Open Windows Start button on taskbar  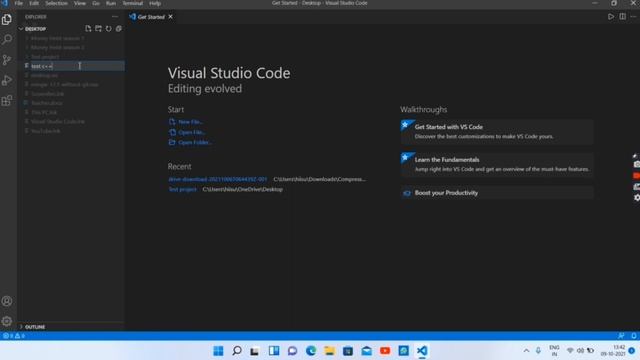pos(218,351)
